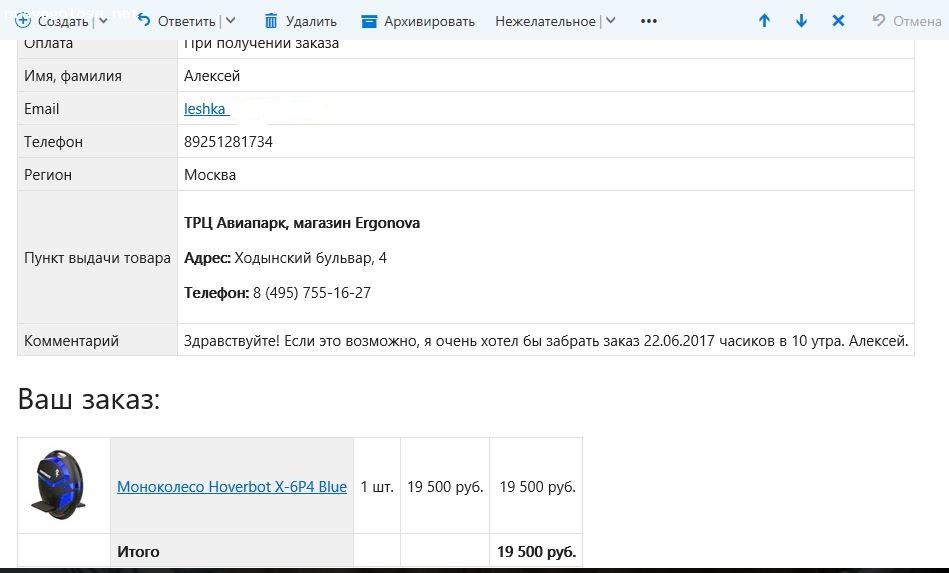
Task: Click the Отмена undo button
Action: coord(907,21)
